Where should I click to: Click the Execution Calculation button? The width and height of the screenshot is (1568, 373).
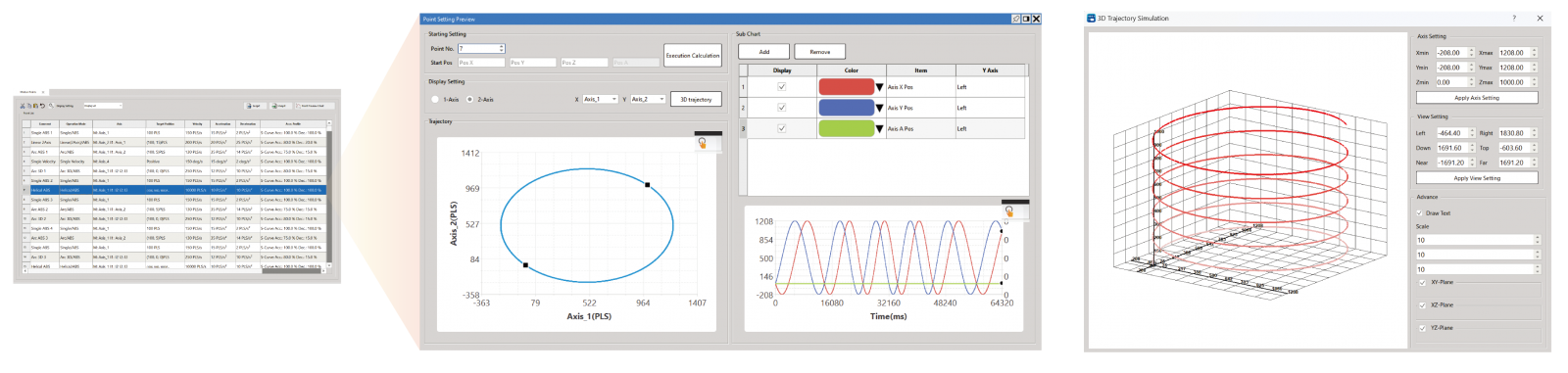click(693, 55)
